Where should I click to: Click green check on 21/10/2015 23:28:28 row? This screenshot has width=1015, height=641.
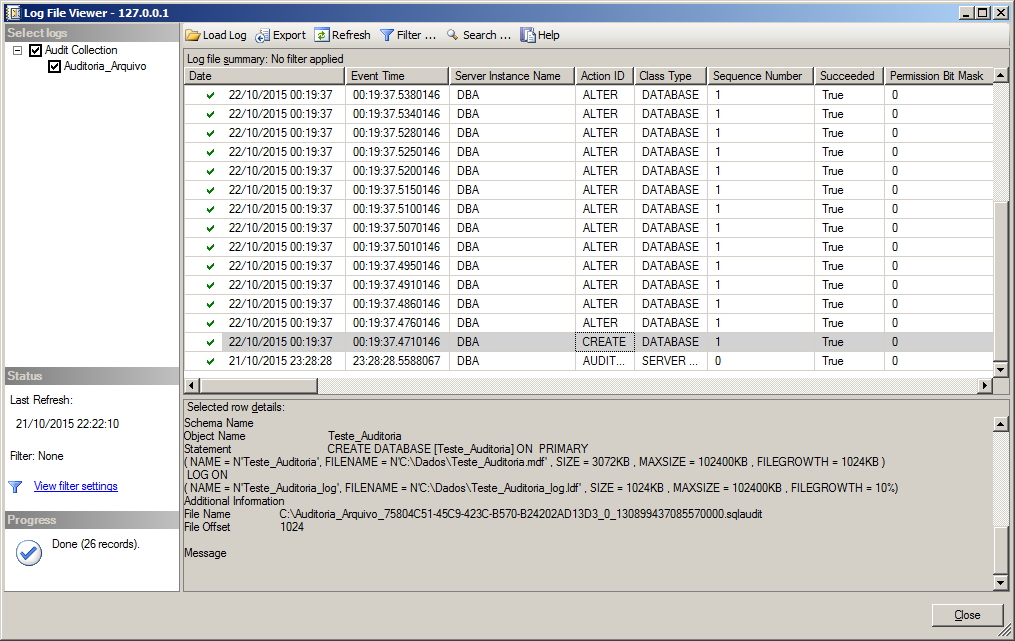(x=210, y=361)
